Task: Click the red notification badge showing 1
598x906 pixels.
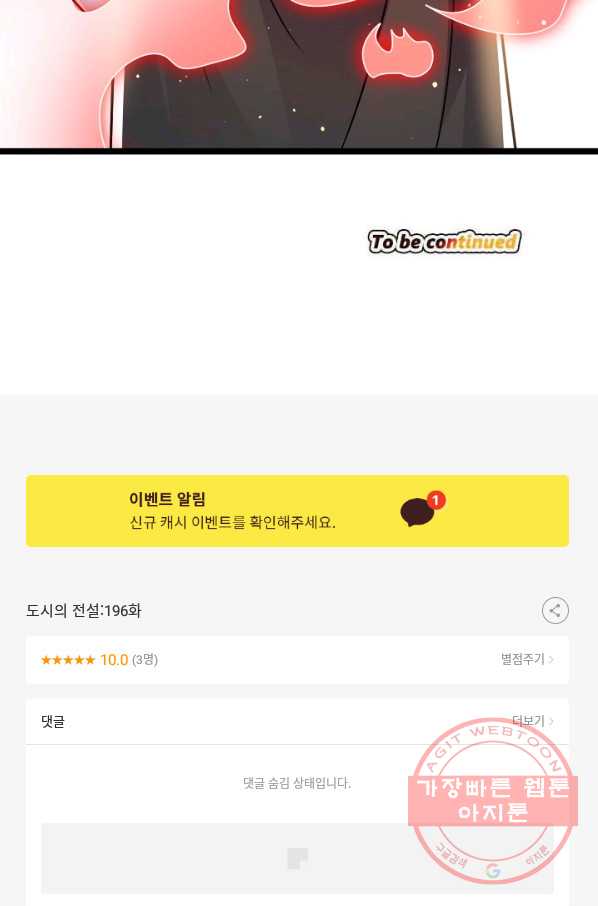Action: [436, 500]
